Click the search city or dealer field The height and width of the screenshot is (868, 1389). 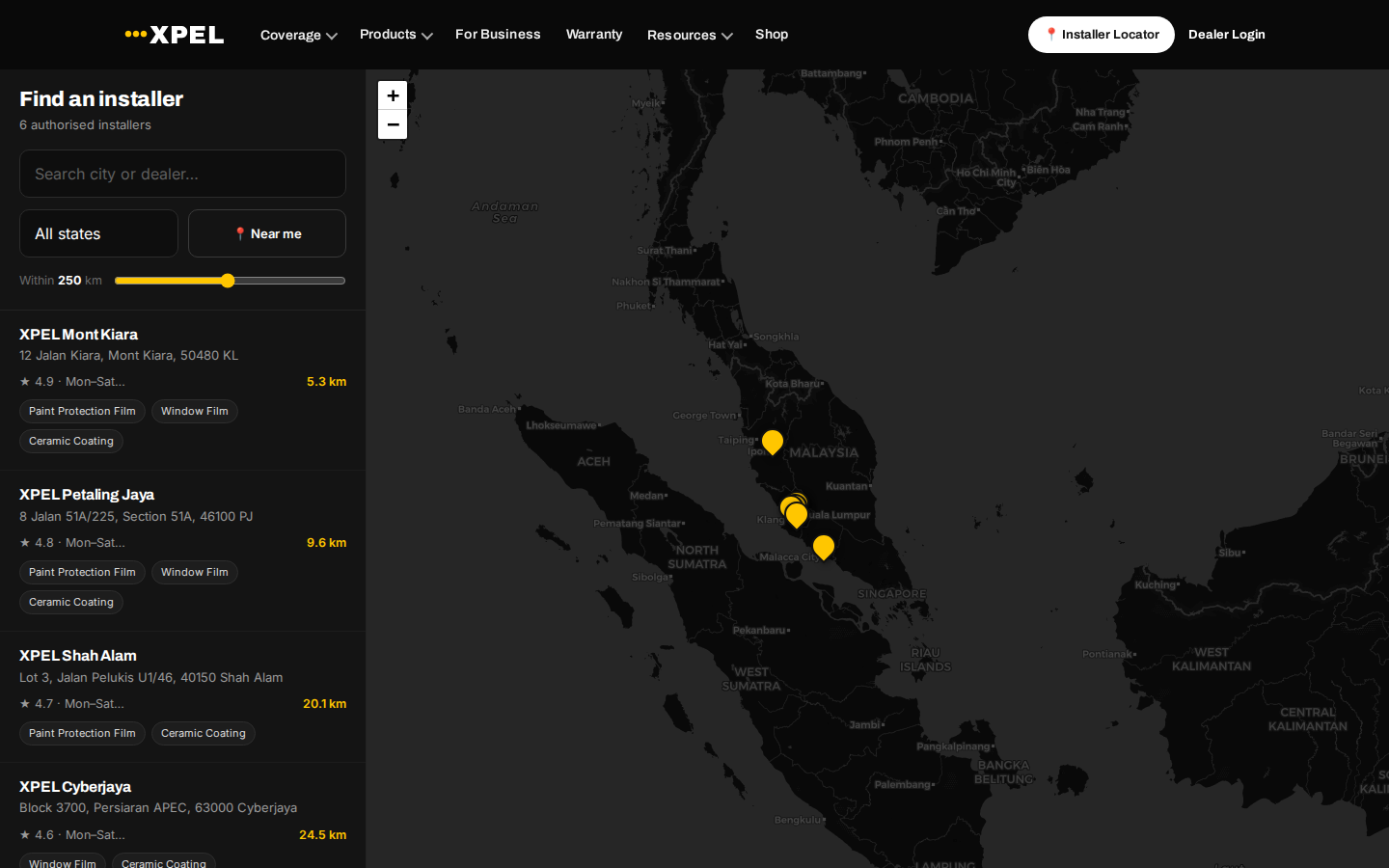(182, 174)
